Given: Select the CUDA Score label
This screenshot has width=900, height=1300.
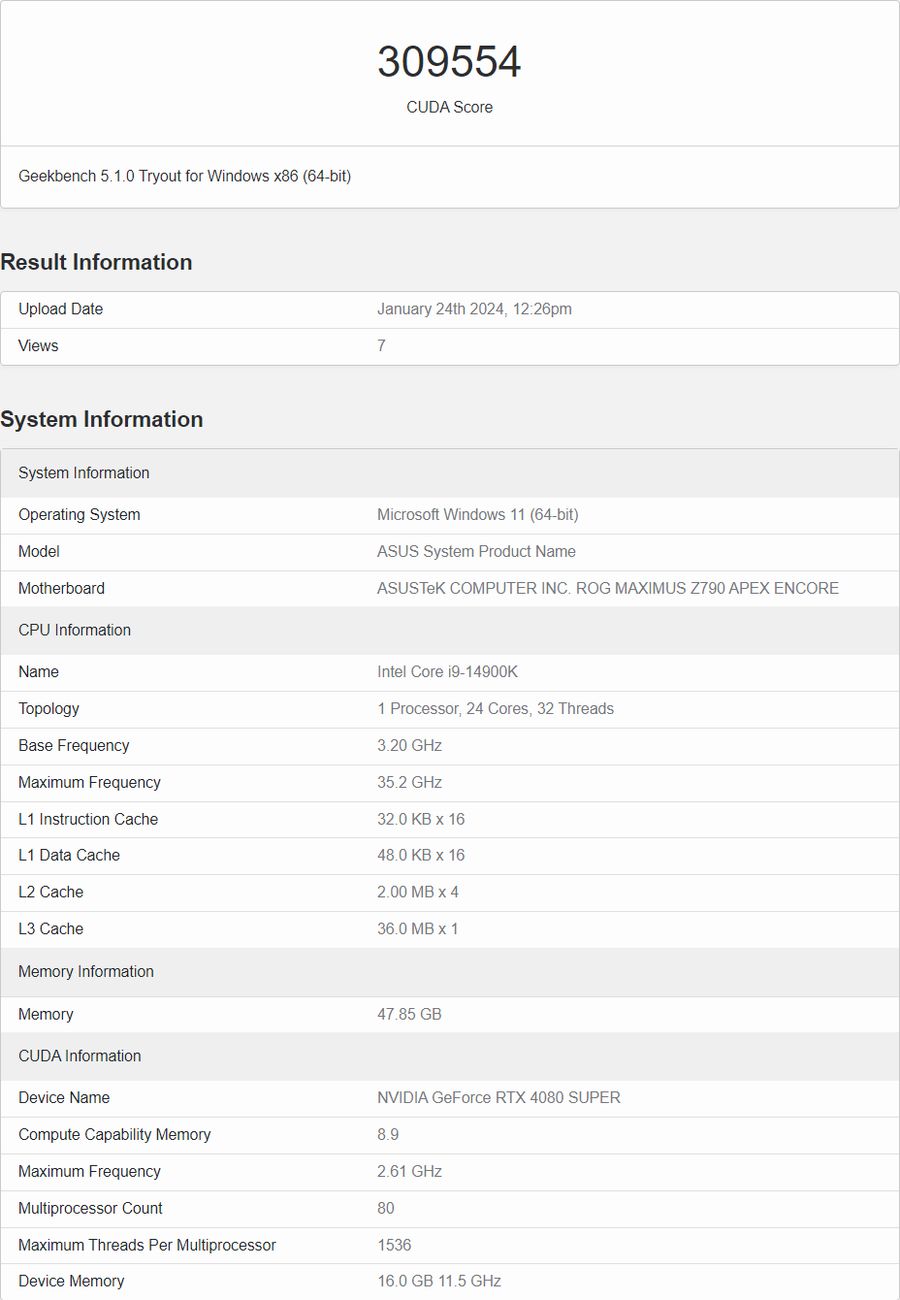Looking at the screenshot, I should (450, 107).
